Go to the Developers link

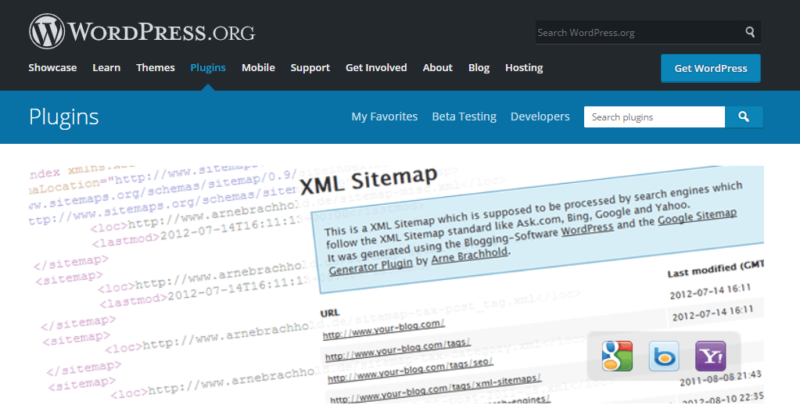[x=540, y=117]
